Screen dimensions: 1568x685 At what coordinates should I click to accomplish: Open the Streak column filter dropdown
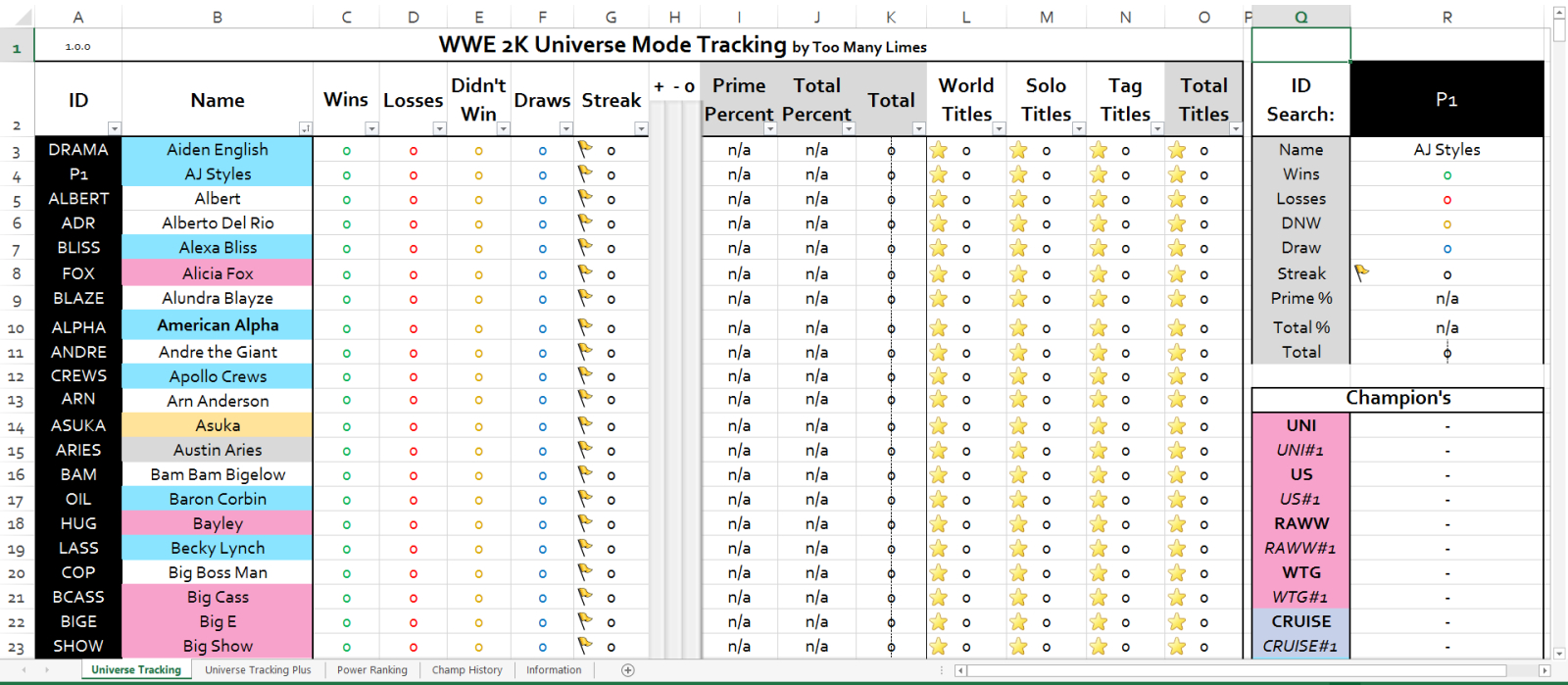point(641,128)
